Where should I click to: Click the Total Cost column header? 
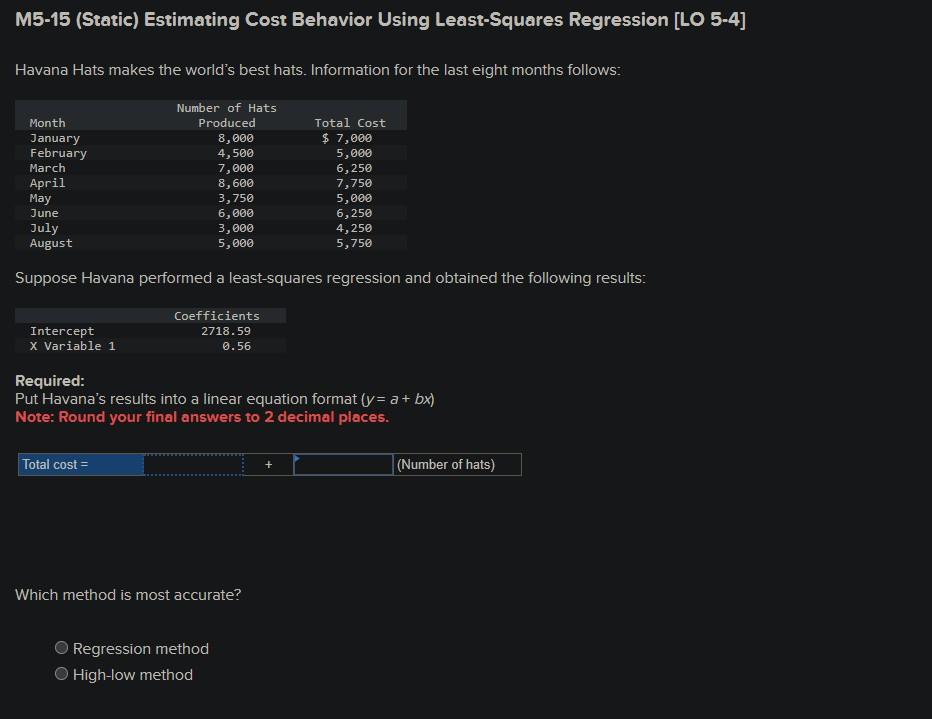350,122
